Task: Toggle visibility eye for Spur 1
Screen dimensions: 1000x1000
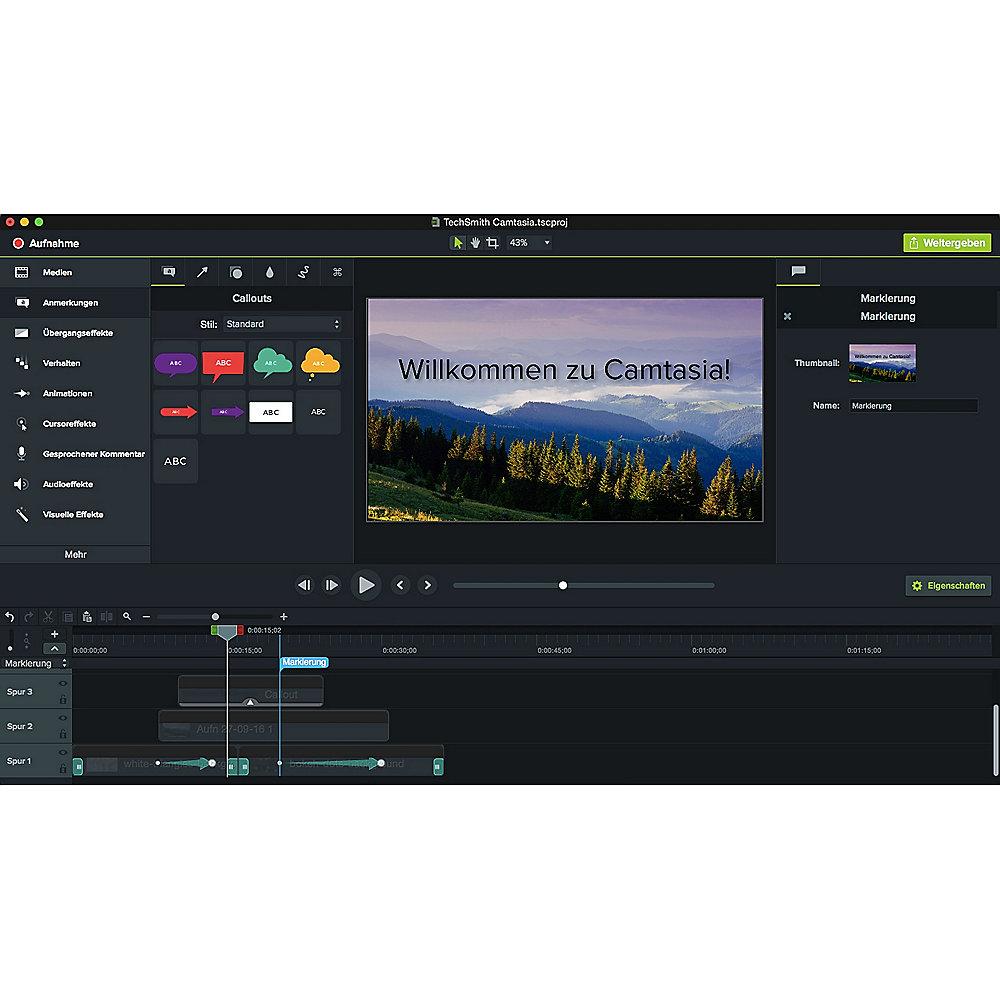Action: pos(62,752)
